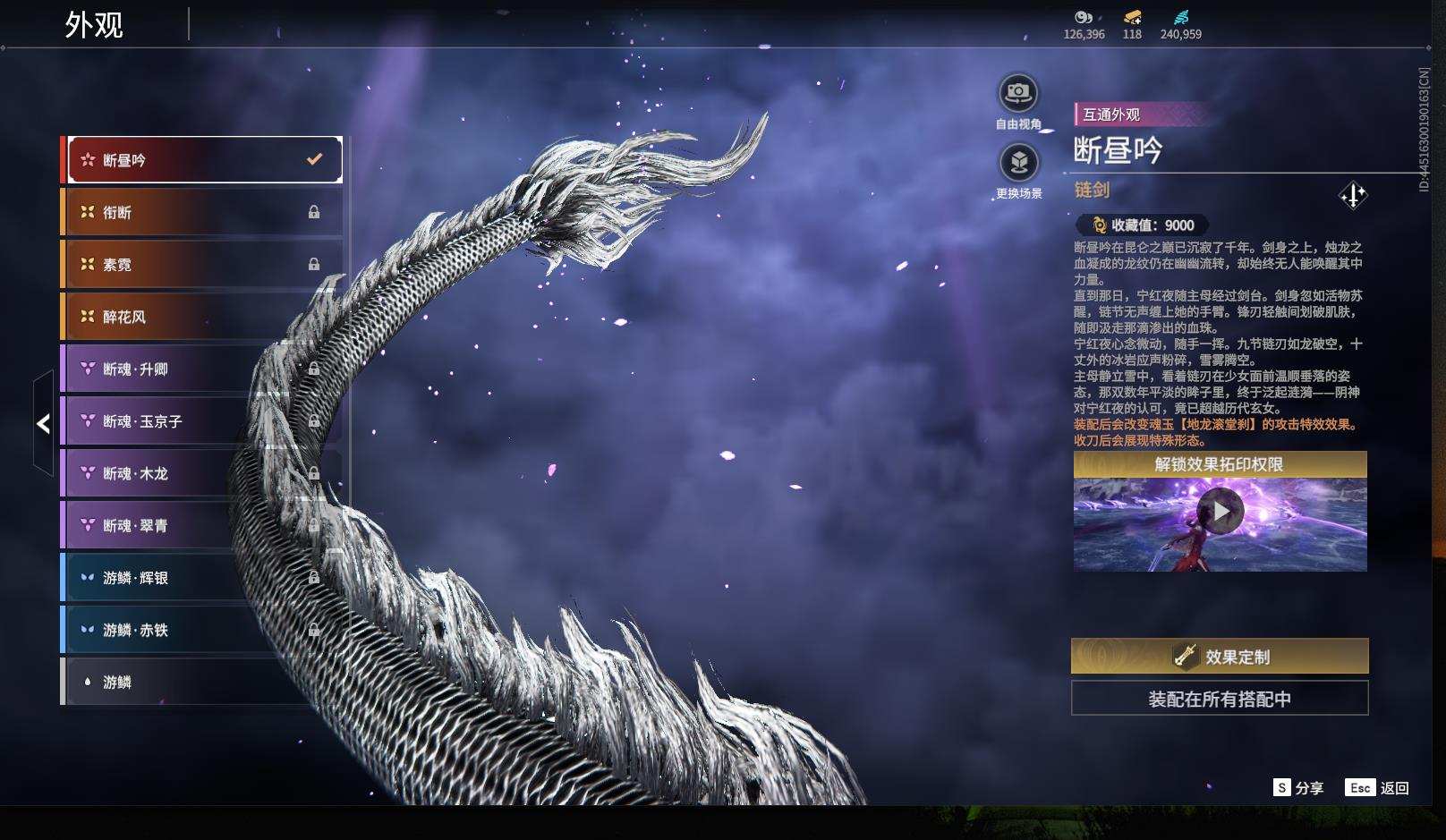Collapse the skin list with the left arrow
This screenshot has width=1446, height=840.
[43, 423]
